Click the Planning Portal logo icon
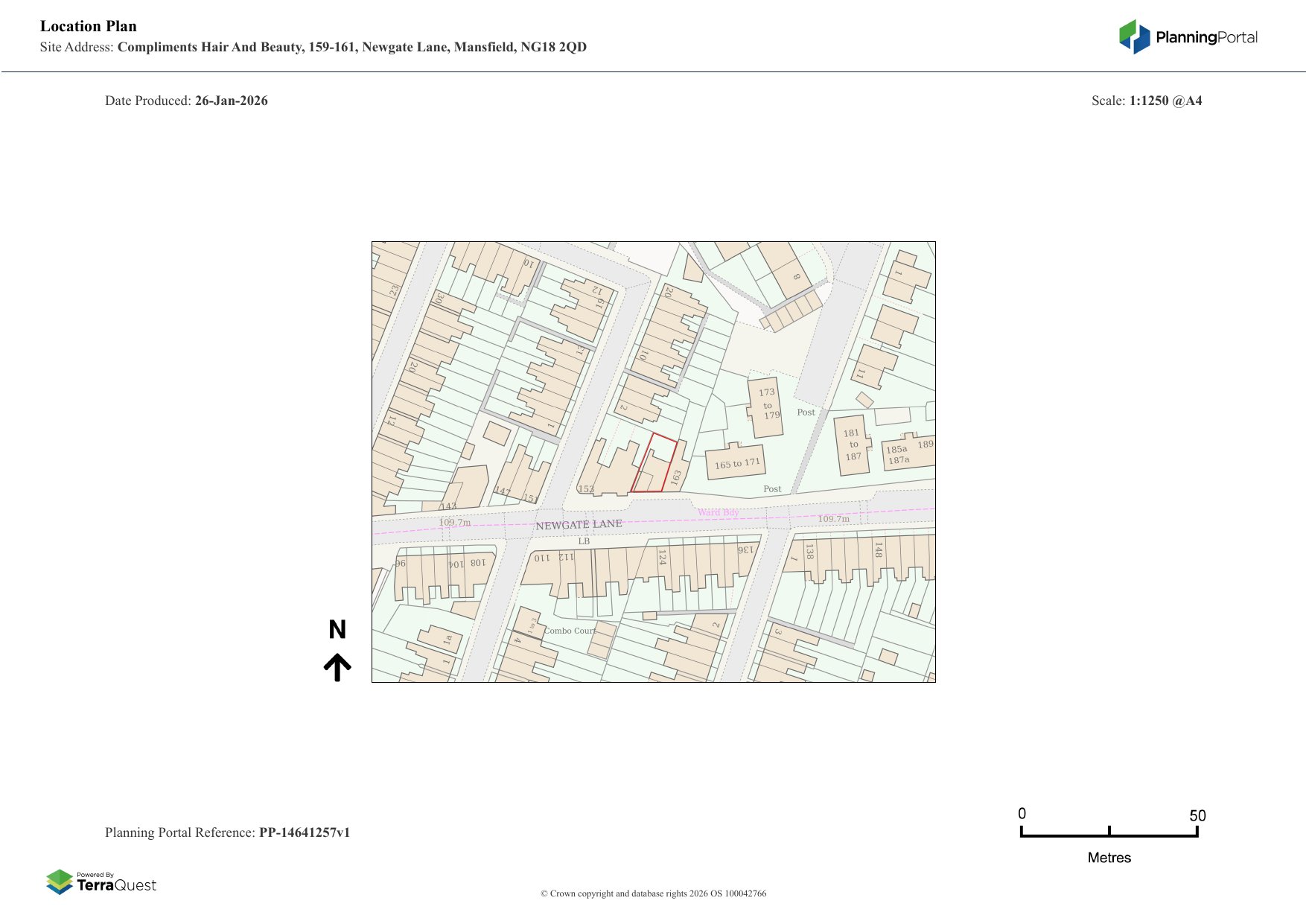This screenshot has height=924, width=1306. coord(1134,36)
